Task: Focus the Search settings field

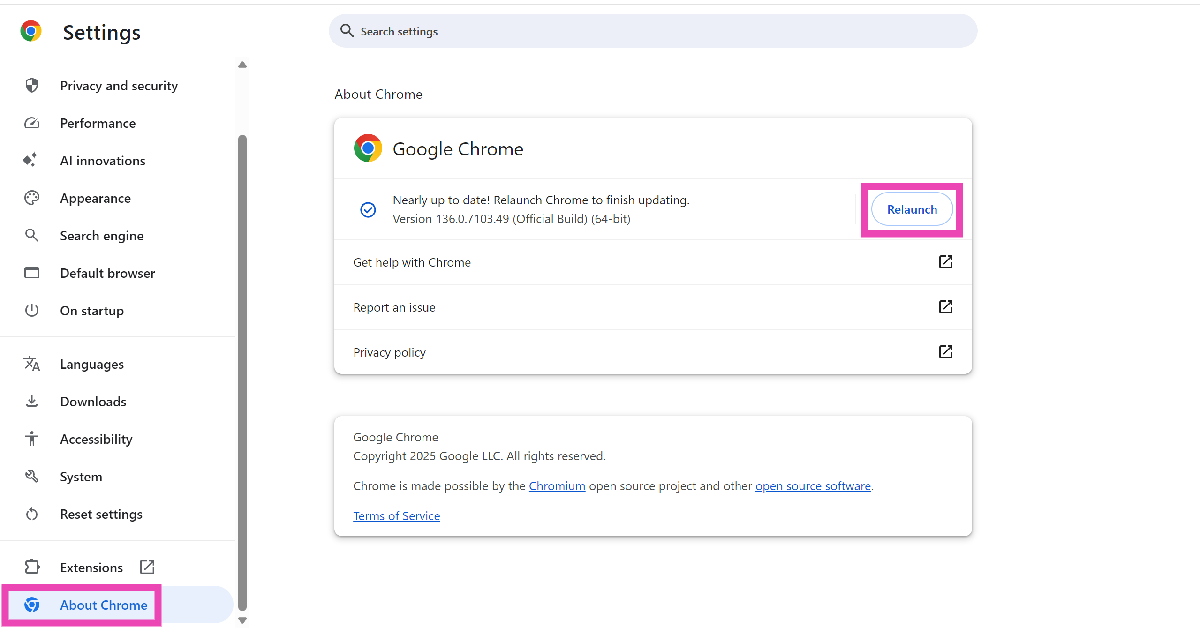Action: click(x=650, y=31)
